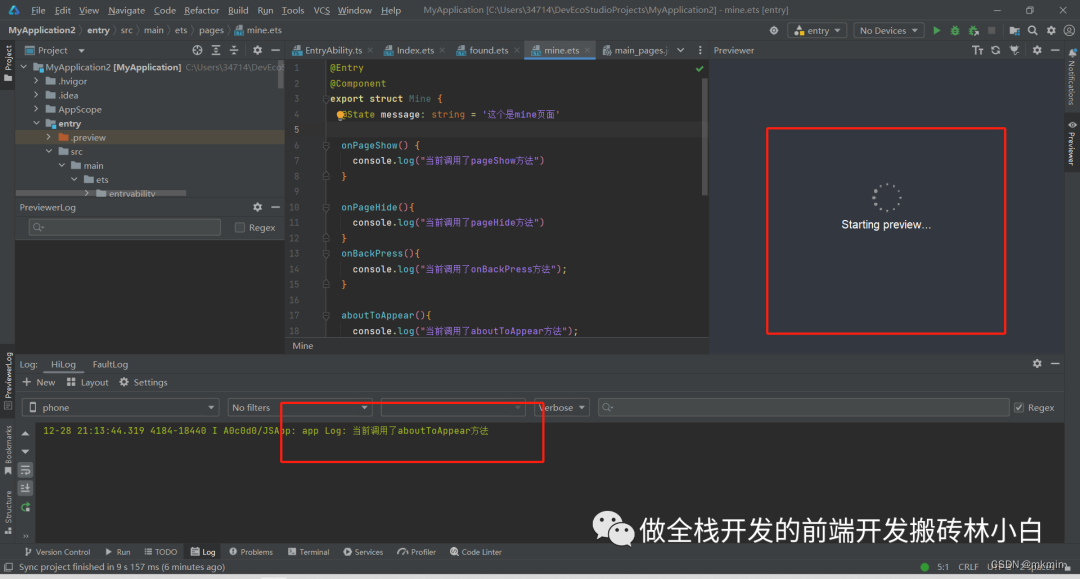Click Collapse All in Project panel
The image size is (1080, 579).
pyautogui.click(x=233, y=50)
